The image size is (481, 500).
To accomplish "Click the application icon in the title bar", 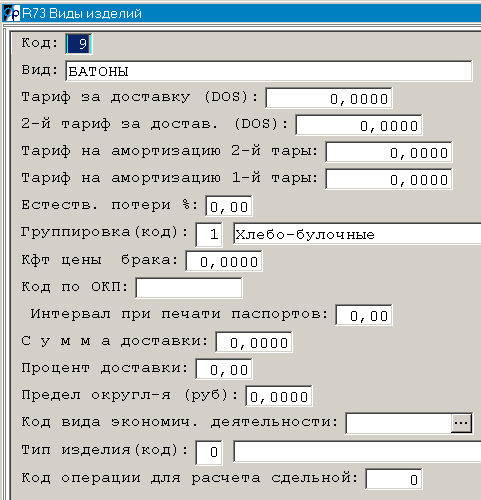I will point(11,14).
